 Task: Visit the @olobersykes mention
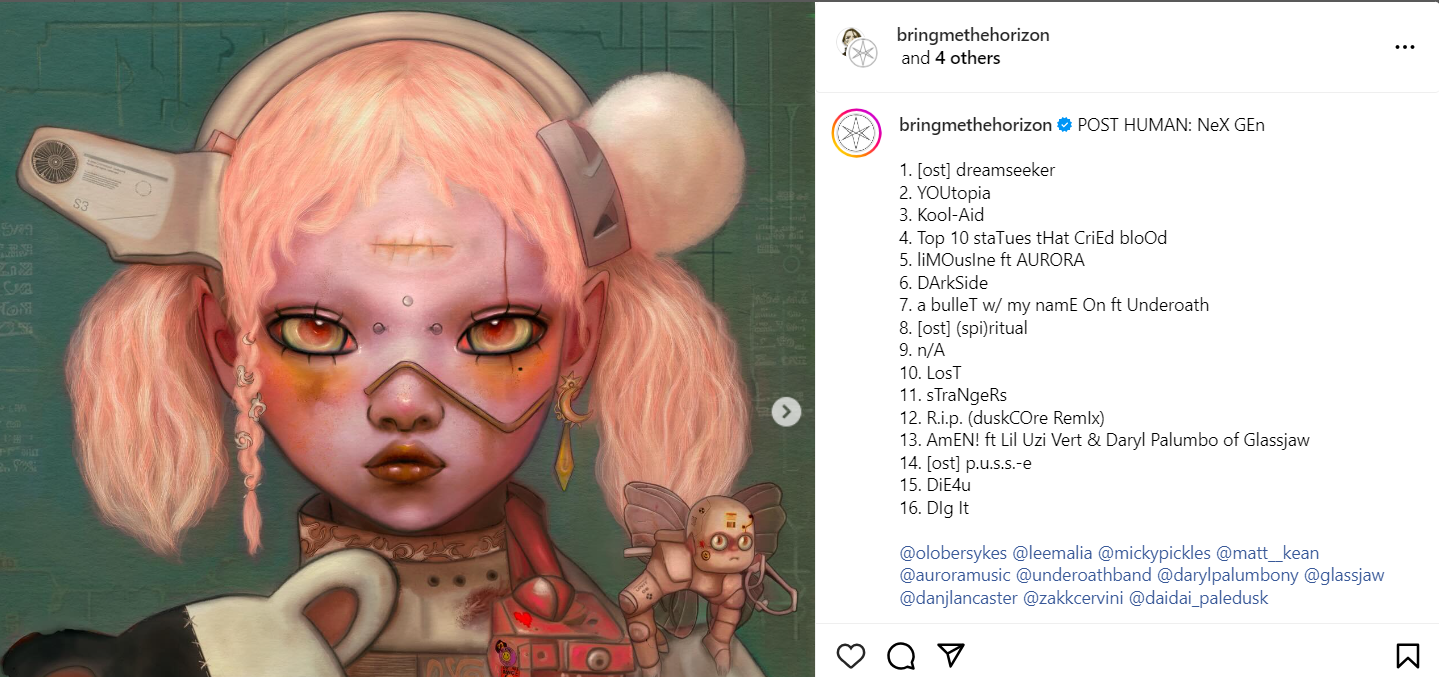pos(954,553)
